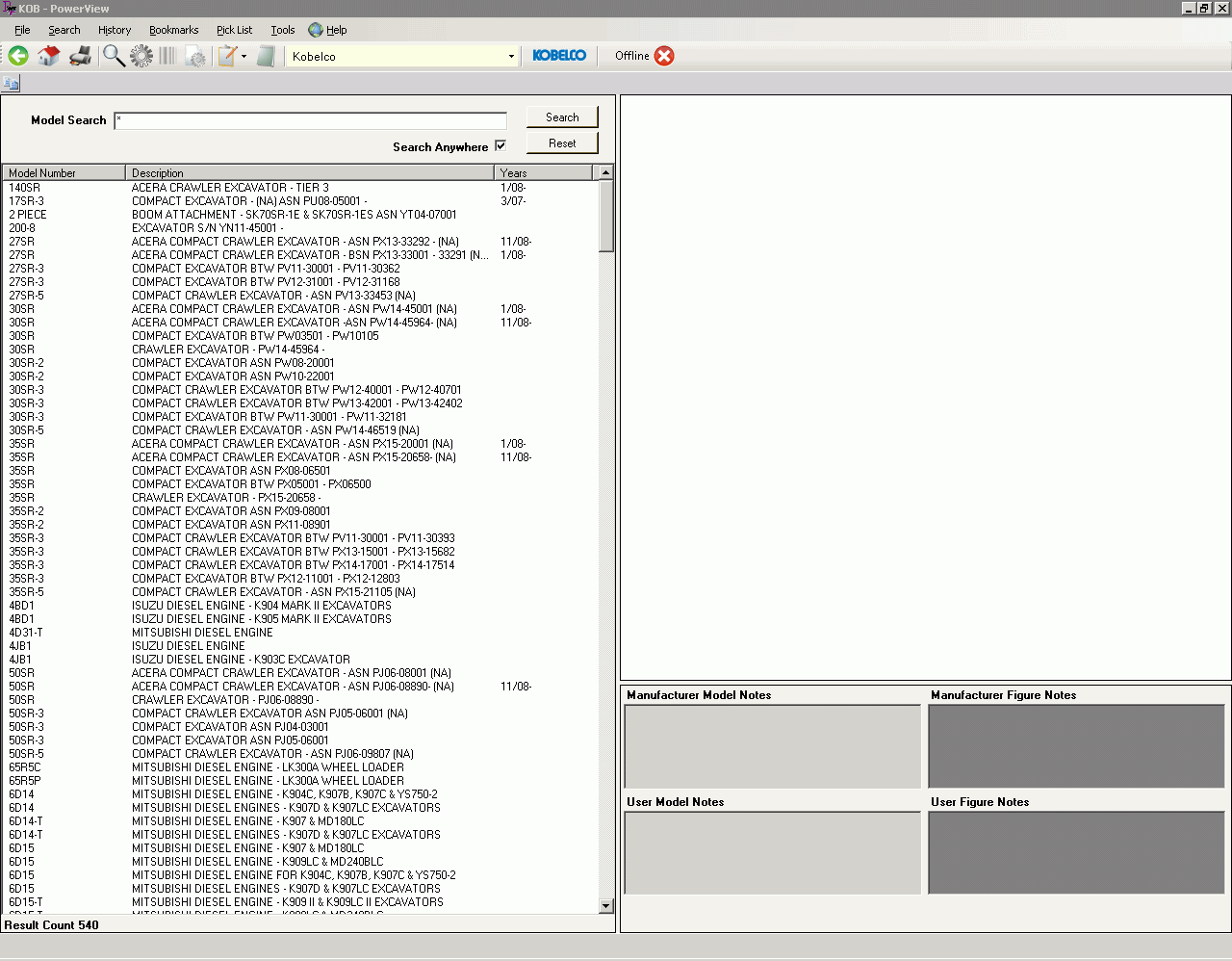Select the 140SR Acera Crawler Excavator row
Viewport: 1232px width, 961px height.
tap(300, 188)
